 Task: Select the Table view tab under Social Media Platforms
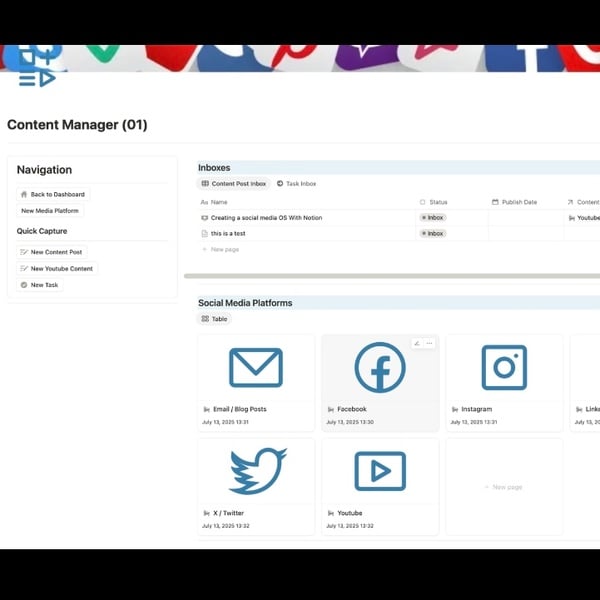coord(214,319)
